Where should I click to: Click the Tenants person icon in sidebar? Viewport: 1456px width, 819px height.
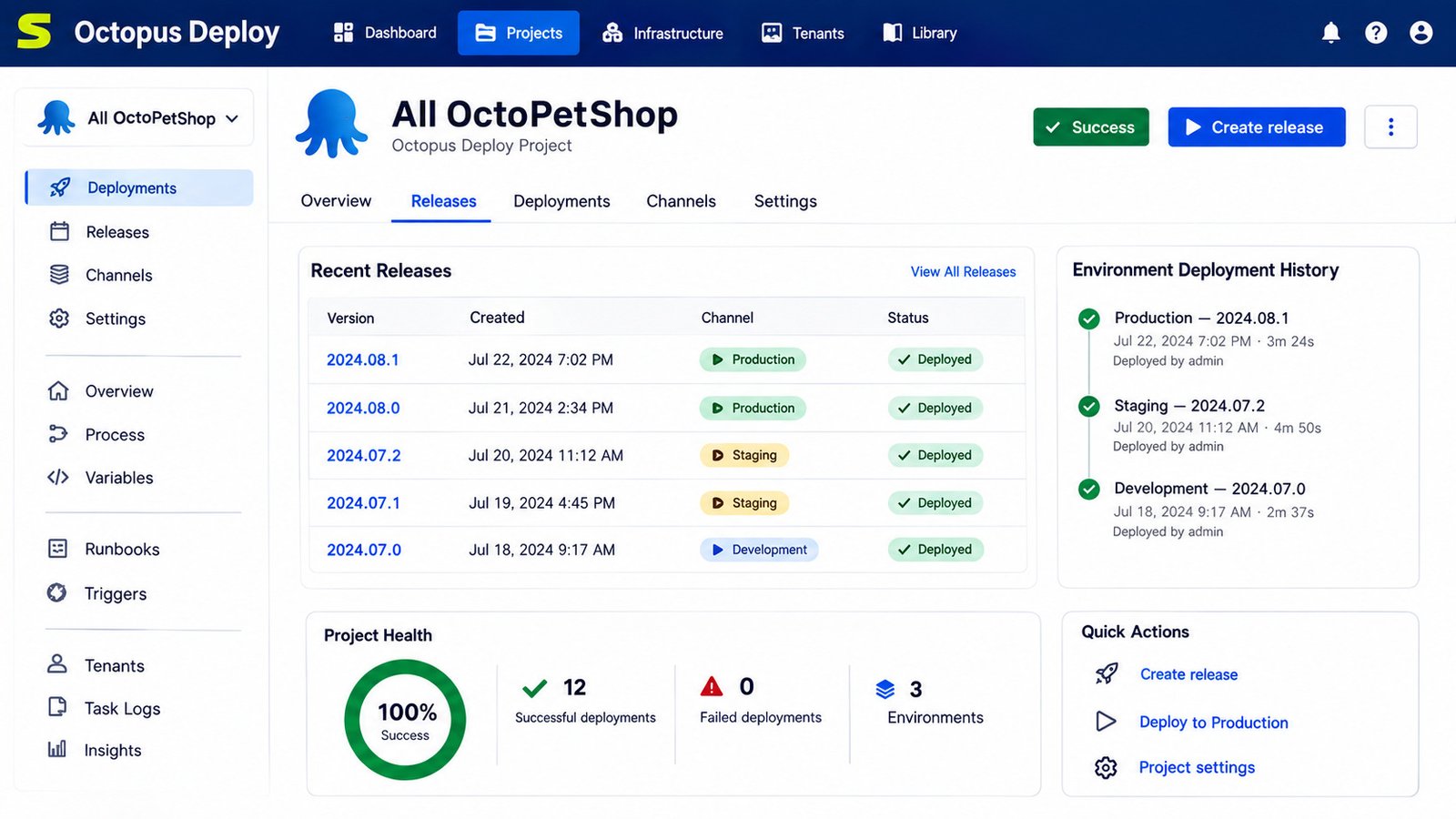tap(57, 664)
